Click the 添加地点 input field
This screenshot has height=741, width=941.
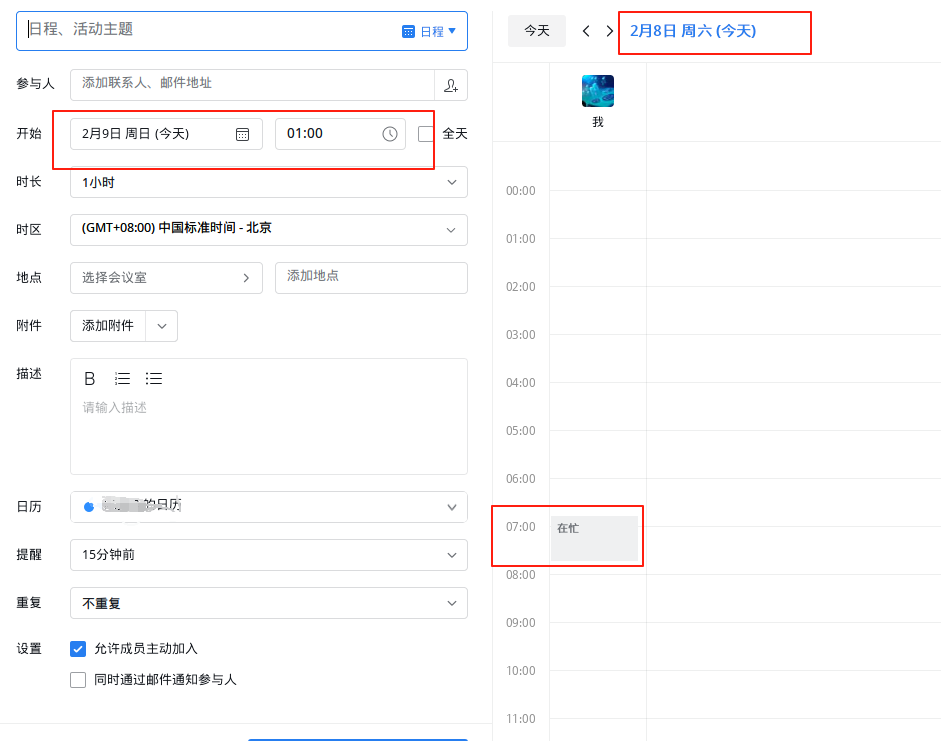[371, 278]
